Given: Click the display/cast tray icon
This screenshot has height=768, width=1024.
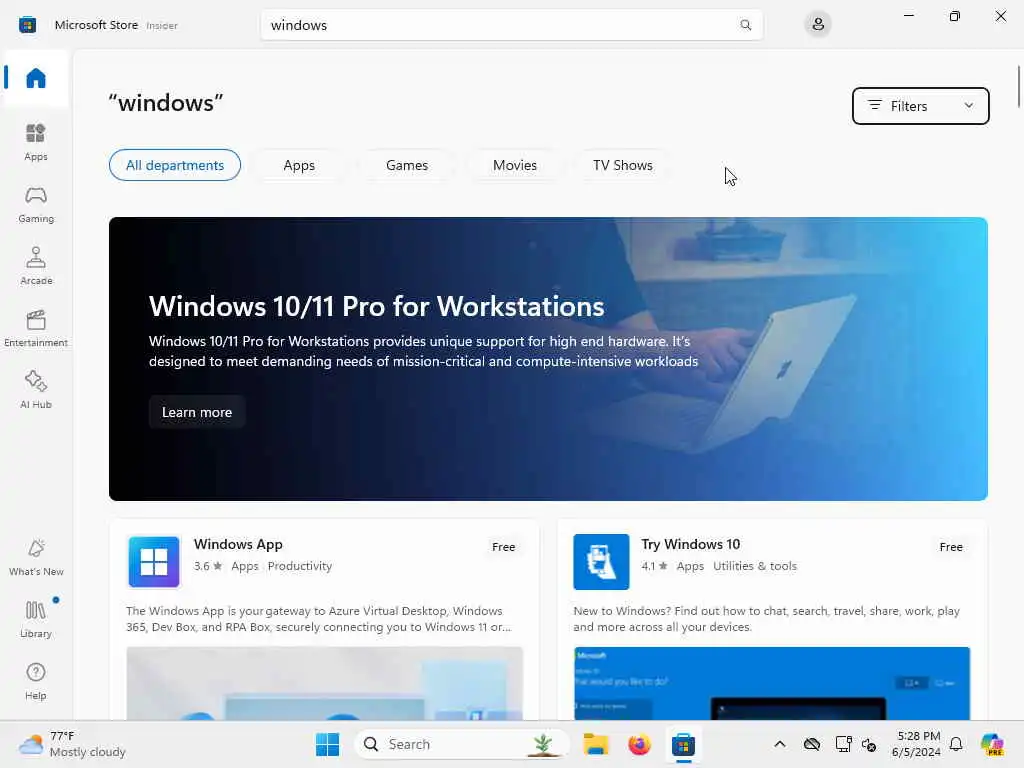Looking at the screenshot, I should 843,744.
